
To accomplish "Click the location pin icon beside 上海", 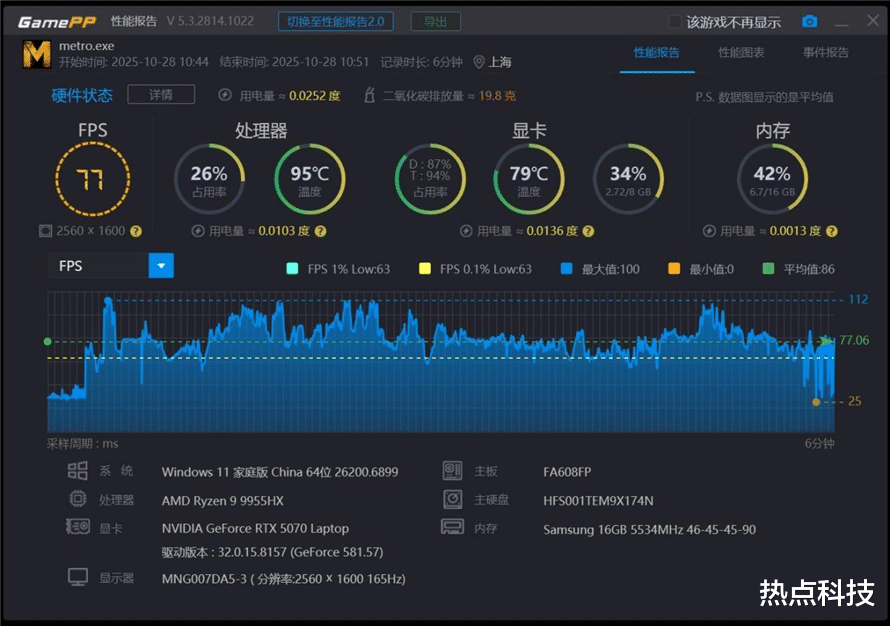I will (x=479, y=62).
